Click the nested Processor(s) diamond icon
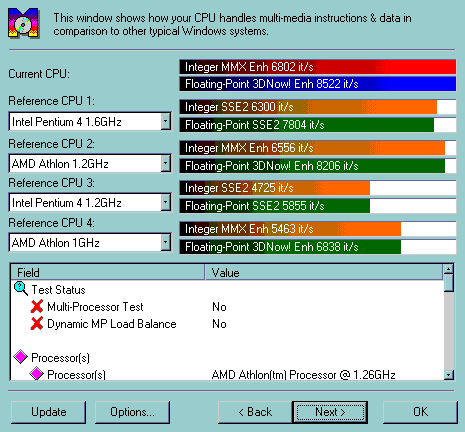 37,373
